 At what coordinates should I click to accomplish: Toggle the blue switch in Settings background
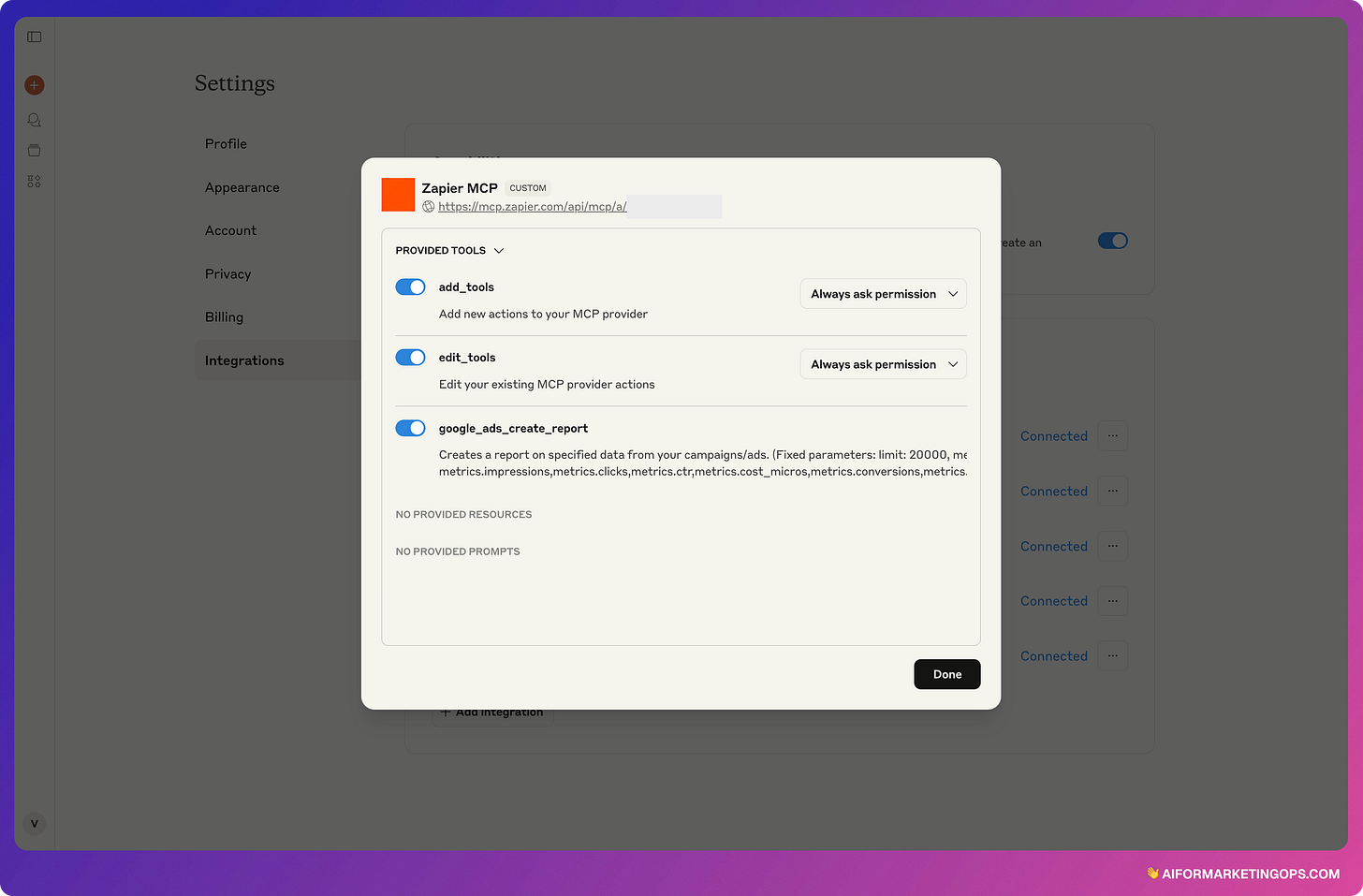[x=1113, y=241]
